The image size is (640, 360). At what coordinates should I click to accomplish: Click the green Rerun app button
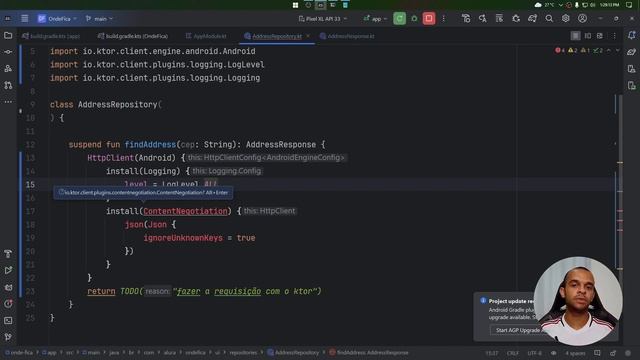[x=399, y=18]
